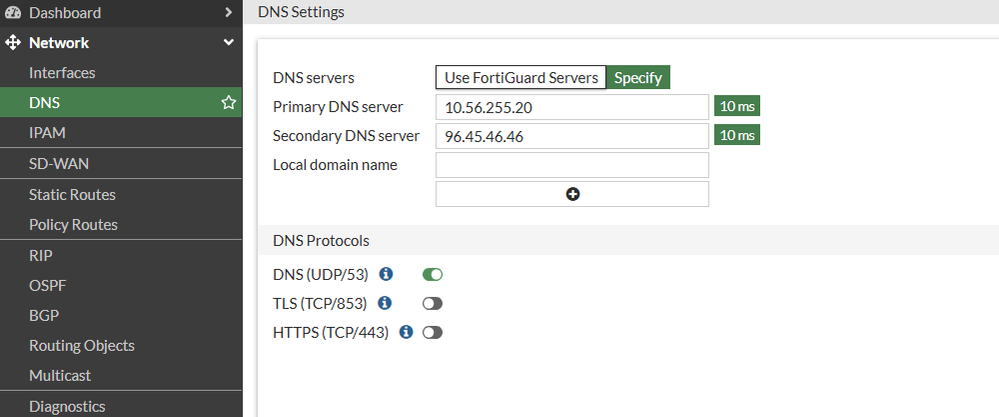999x417 pixels.
Task: Open the Interfaces menu item
Action: [62, 73]
